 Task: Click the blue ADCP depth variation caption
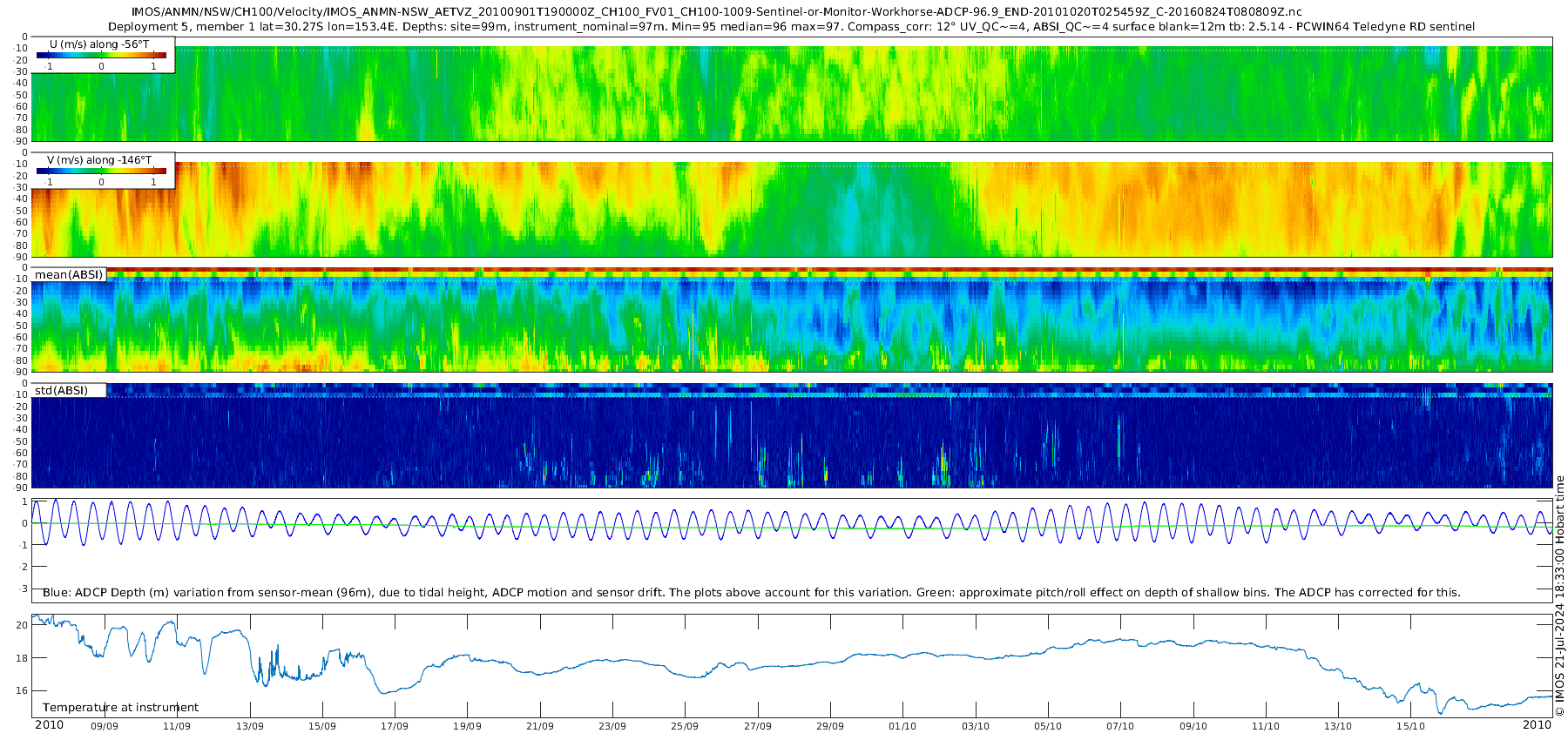tap(752, 592)
